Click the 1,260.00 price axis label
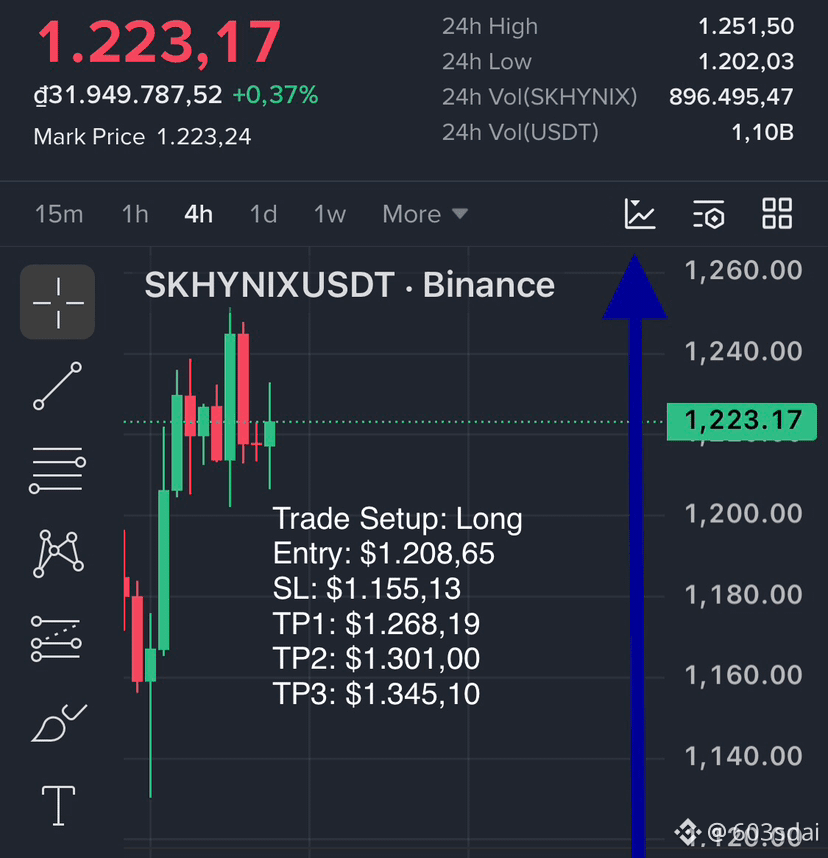Screen dimensions: 828x858 point(744,270)
